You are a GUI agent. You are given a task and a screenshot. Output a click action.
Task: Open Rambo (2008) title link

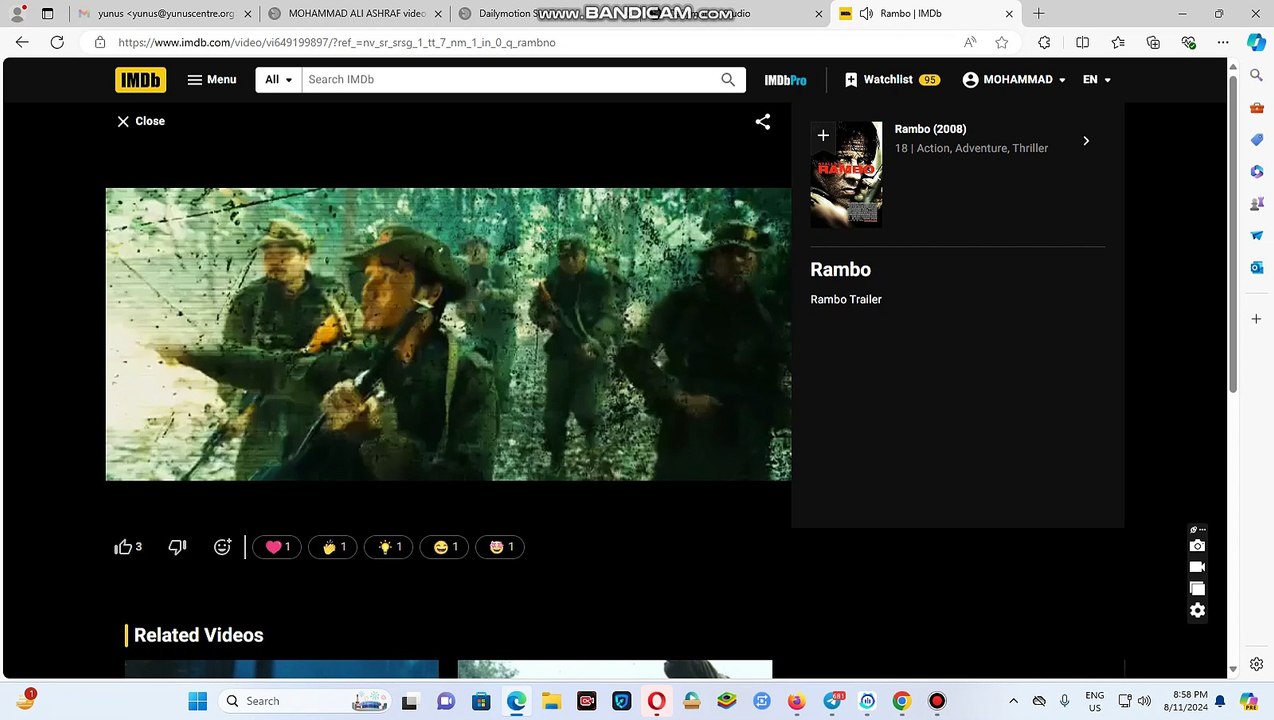930,129
